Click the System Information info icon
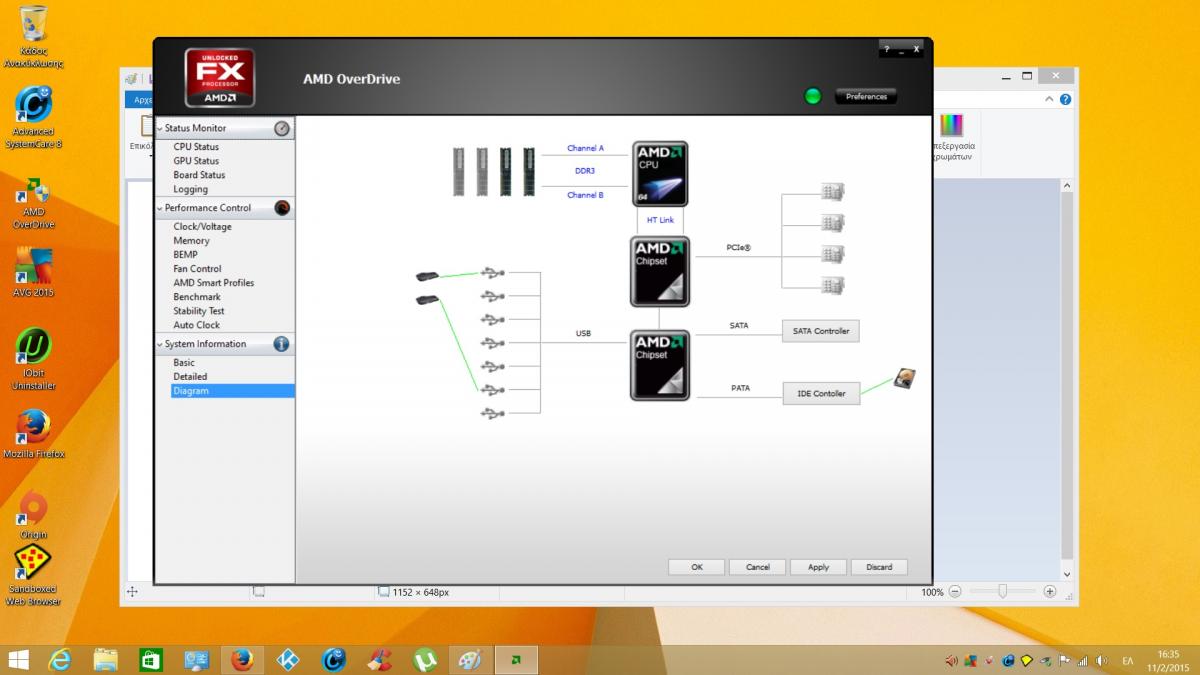This screenshot has height=675, width=1200. tap(282, 344)
